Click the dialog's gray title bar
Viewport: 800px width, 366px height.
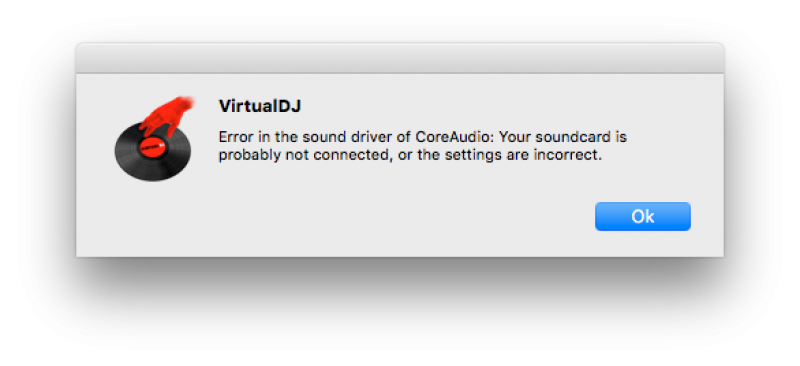[x=400, y=58]
